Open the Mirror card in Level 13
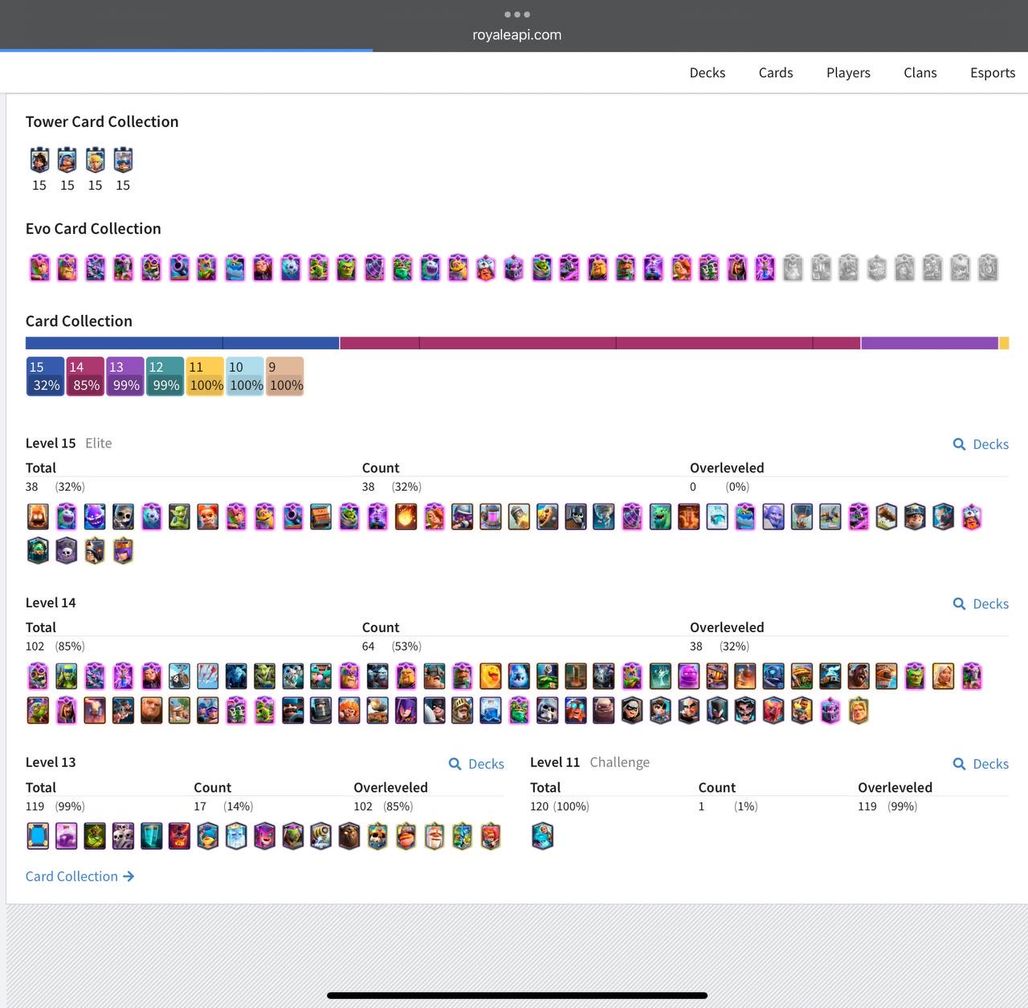 [38, 836]
